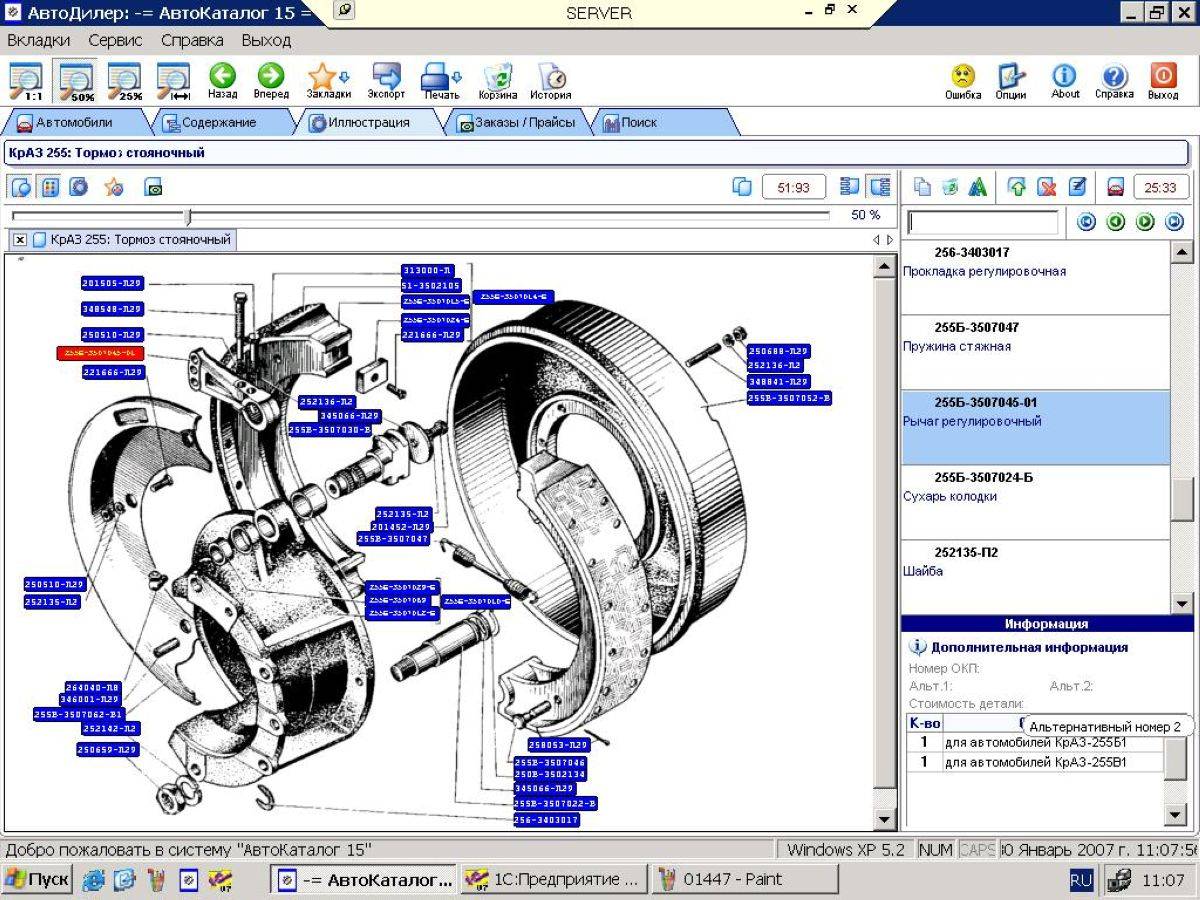Go back with Назад button
This screenshot has height=900, width=1200.
pyautogui.click(x=222, y=81)
